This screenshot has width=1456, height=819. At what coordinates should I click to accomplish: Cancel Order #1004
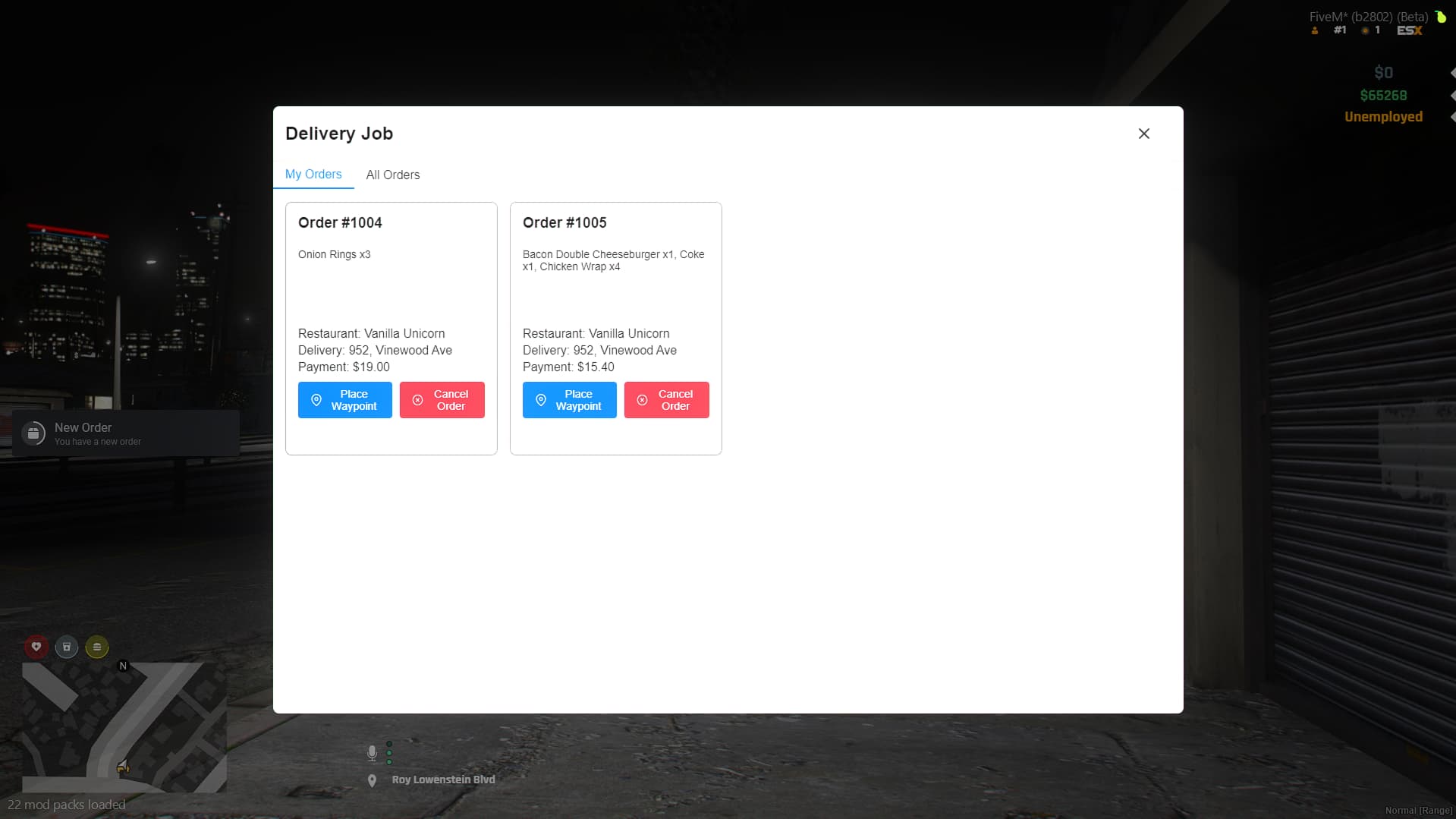pos(442,400)
